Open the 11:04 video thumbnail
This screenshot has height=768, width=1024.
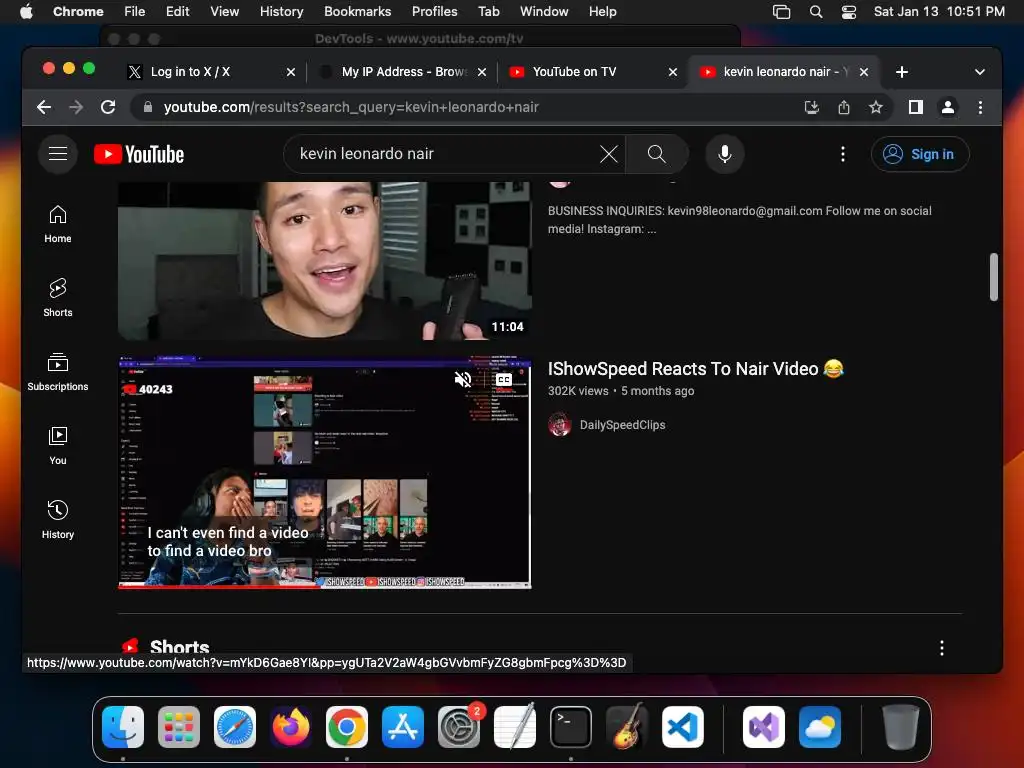click(325, 261)
